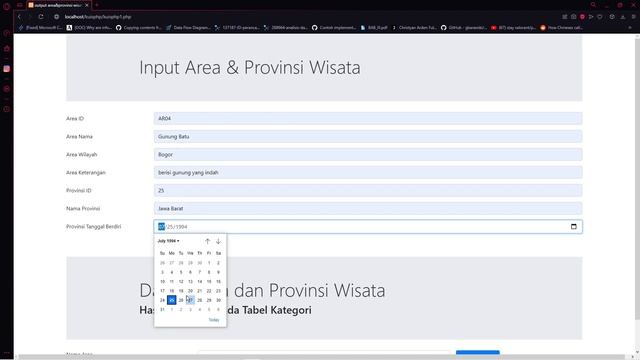The height and width of the screenshot is (360, 640).
Task: Choose day 14 in the calendar
Action: coord(200,281)
